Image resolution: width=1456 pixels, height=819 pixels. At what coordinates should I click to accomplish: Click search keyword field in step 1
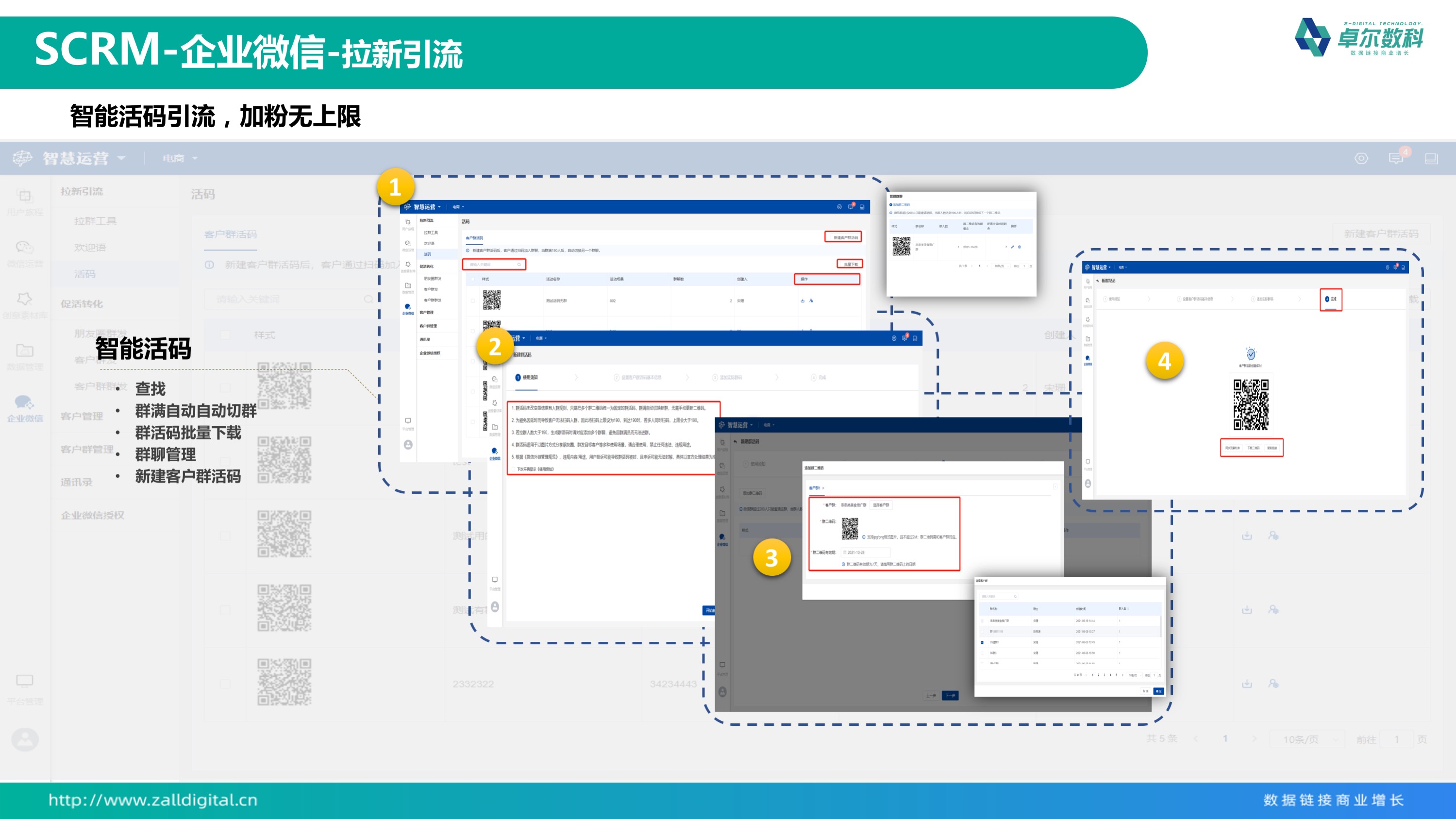(x=495, y=265)
